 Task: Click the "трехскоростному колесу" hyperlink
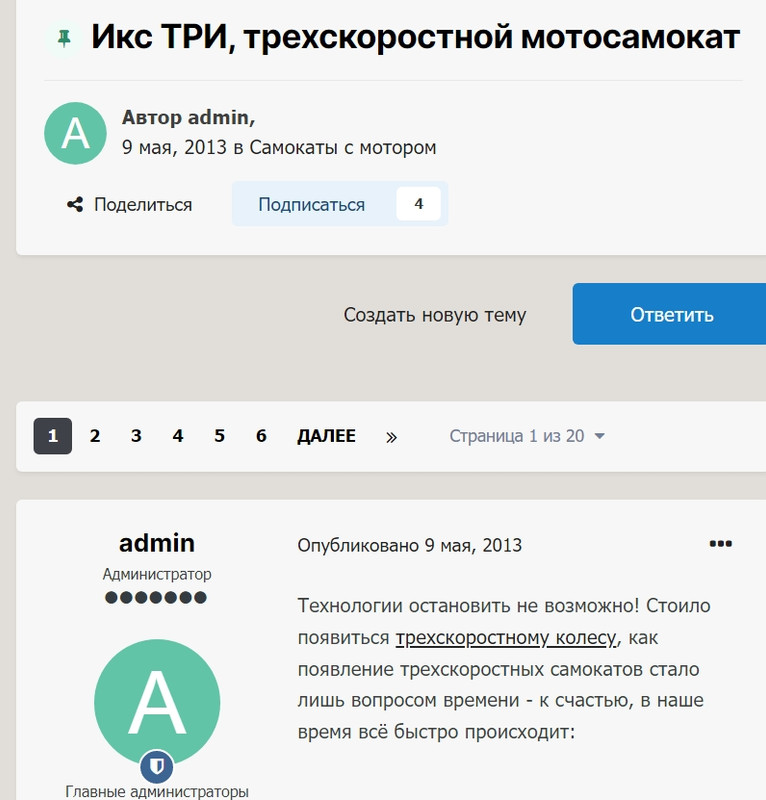point(506,638)
